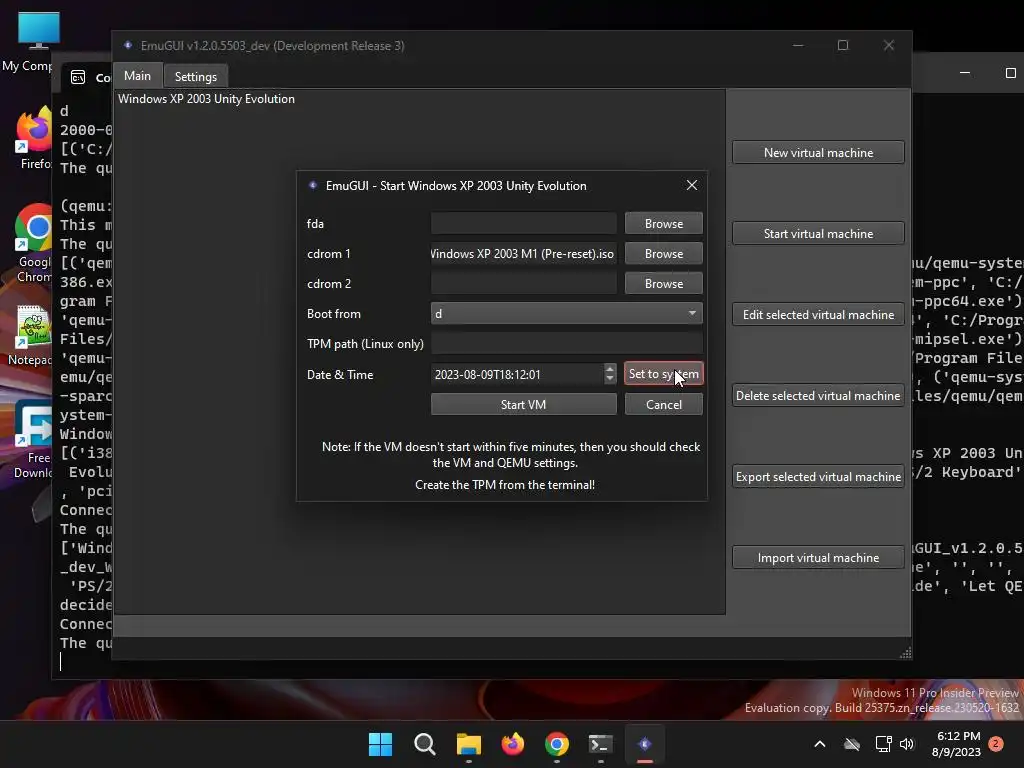
Task: Select the EmuGUI taskbar icon
Action: point(645,744)
